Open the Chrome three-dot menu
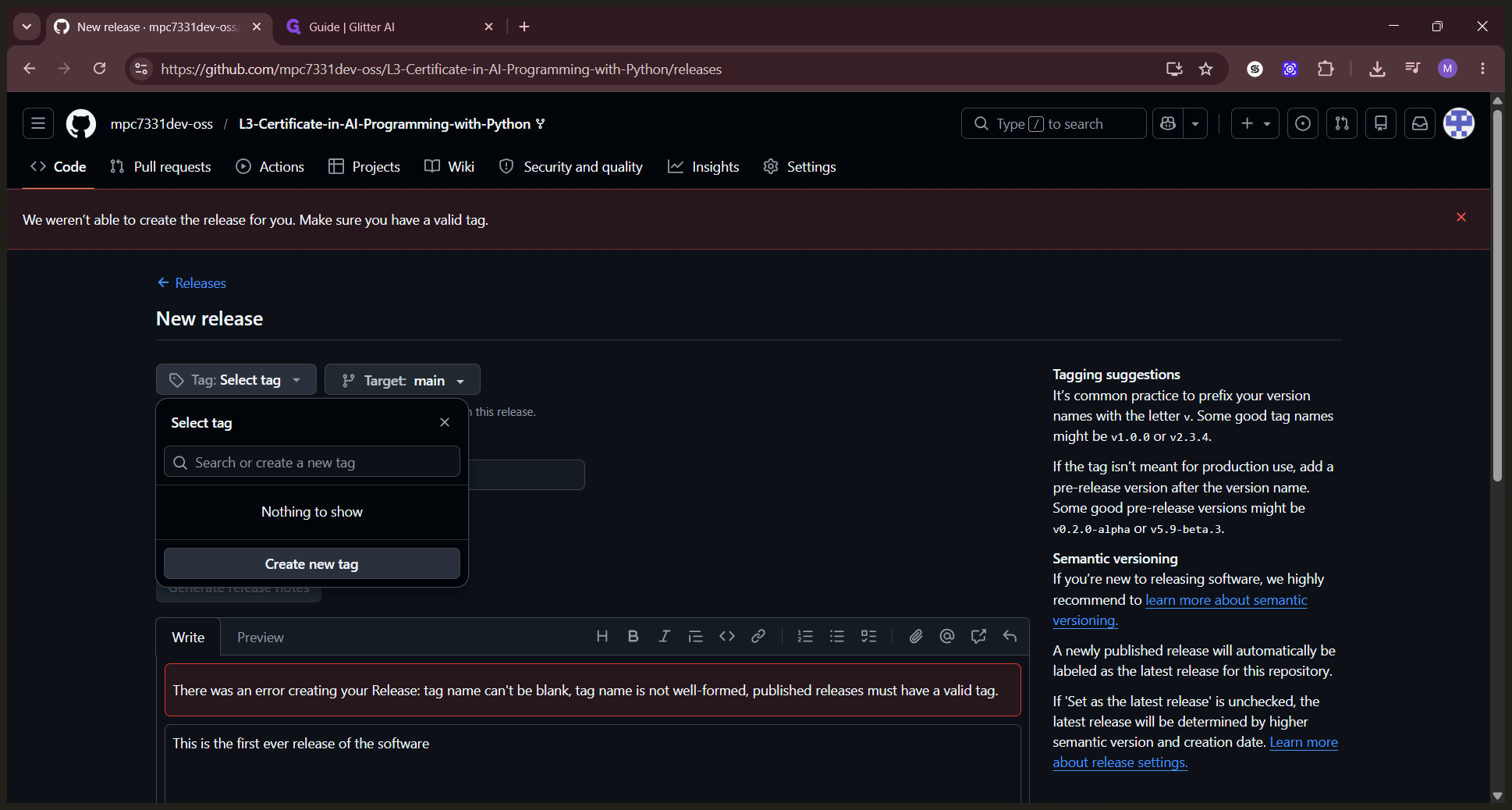This screenshot has width=1512, height=810. (1483, 69)
